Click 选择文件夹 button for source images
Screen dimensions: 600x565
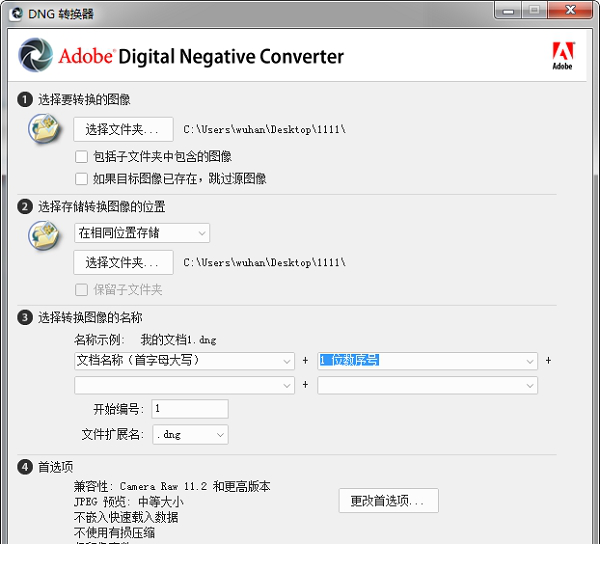click(123, 129)
